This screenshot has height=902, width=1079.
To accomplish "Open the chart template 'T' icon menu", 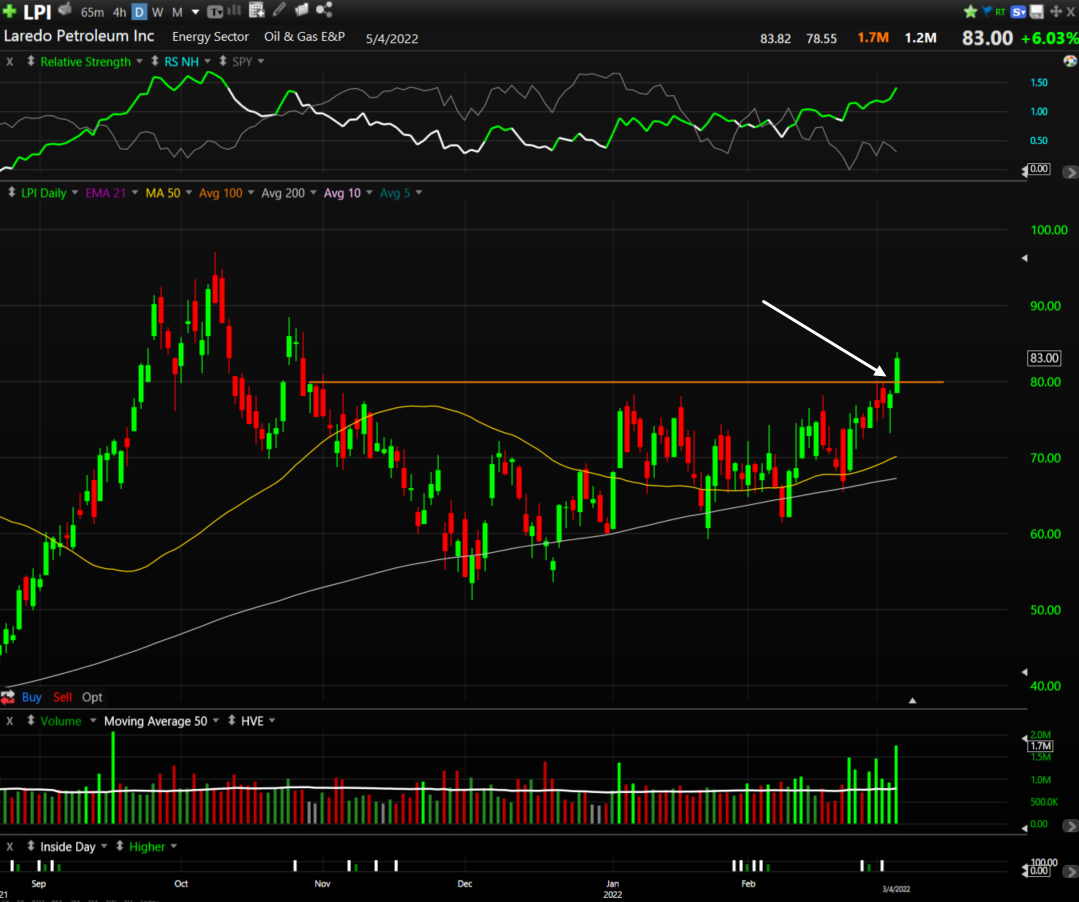I will point(215,12).
